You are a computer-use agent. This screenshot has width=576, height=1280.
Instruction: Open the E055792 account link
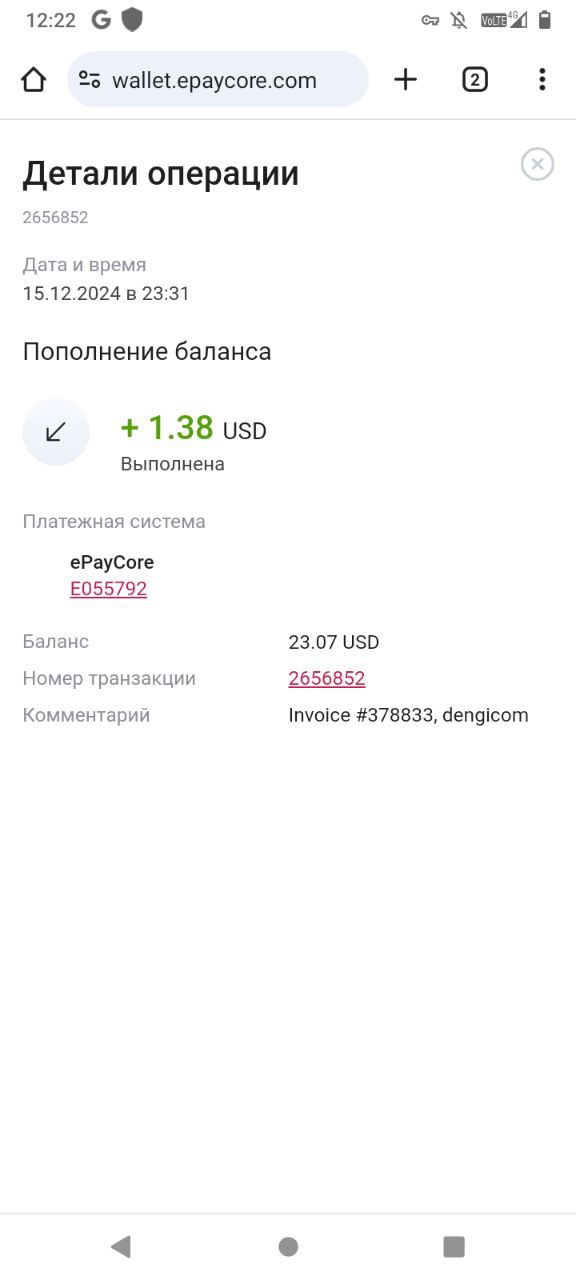click(x=108, y=589)
